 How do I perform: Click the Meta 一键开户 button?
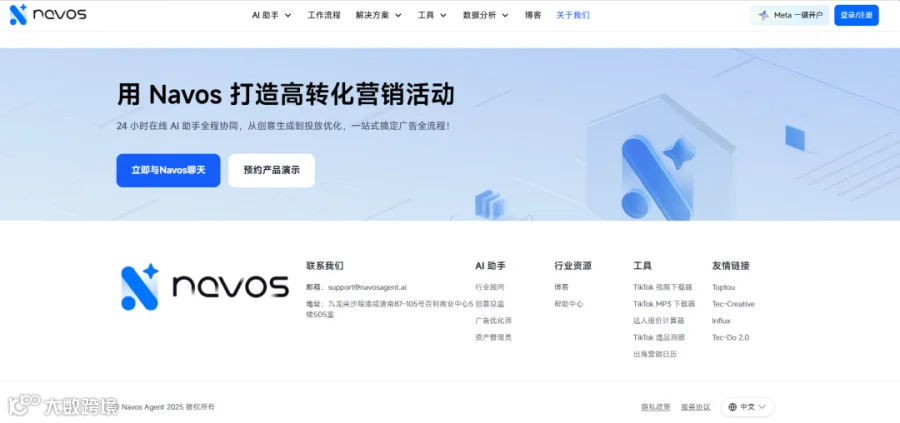pos(790,15)
